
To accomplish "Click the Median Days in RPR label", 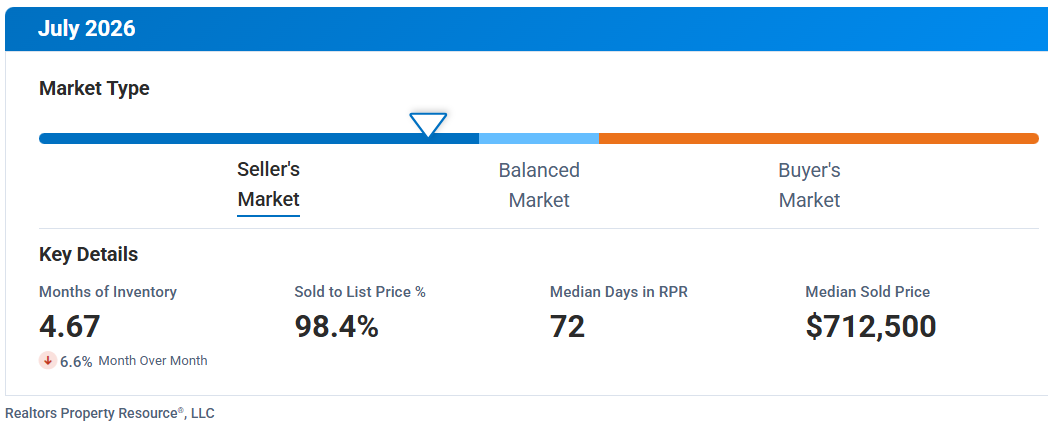I will (618, 292).
